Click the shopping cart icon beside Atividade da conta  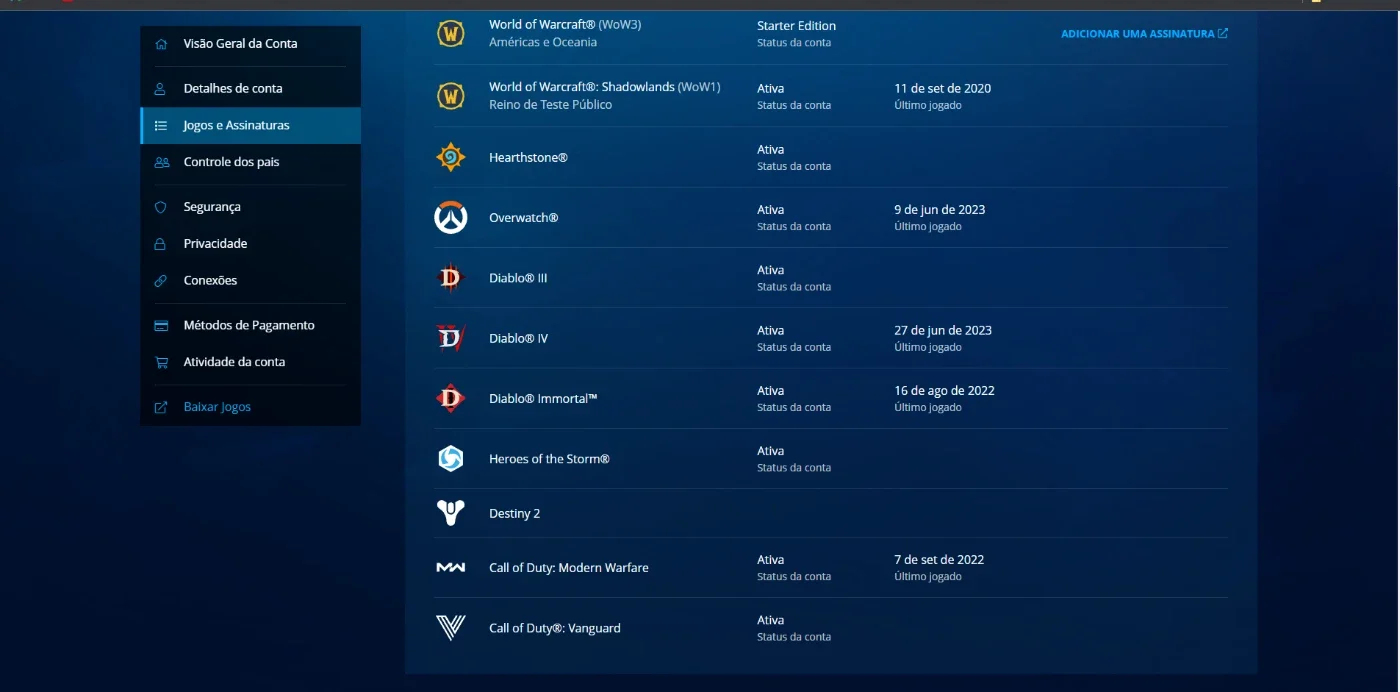click(x=161, y=363)
